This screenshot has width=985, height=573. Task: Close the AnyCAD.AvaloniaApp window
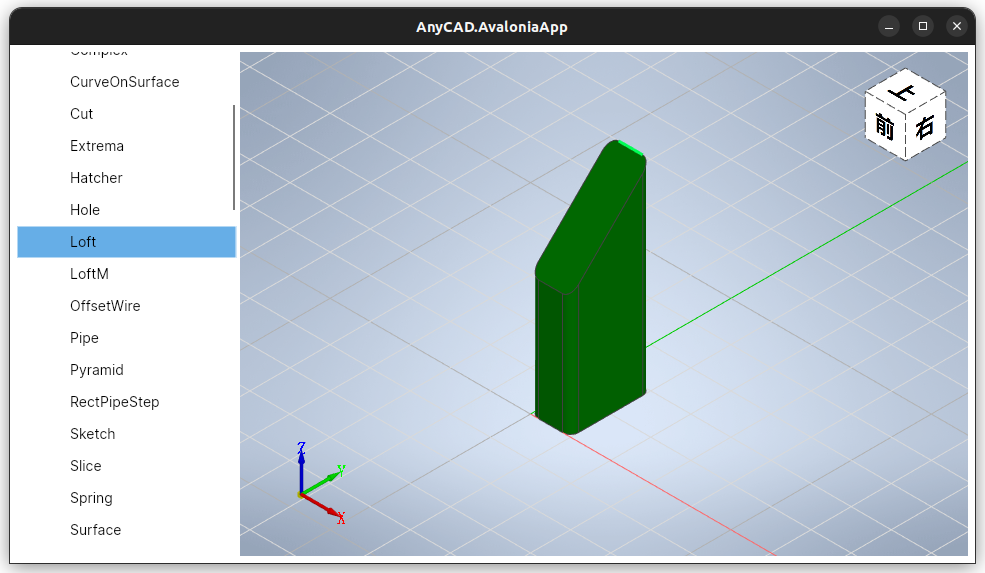957,26
